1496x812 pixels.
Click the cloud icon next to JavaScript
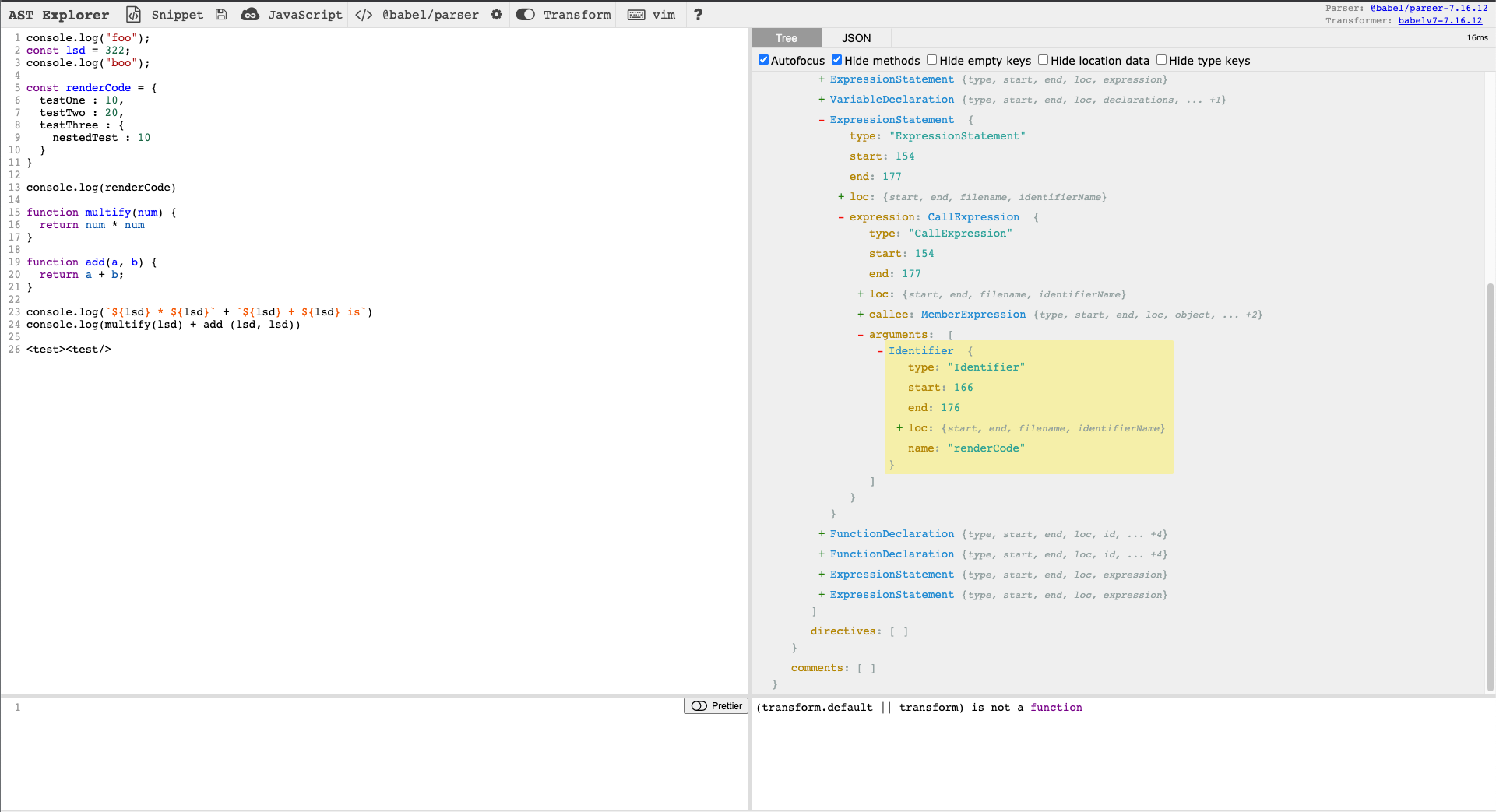[251, 14]
